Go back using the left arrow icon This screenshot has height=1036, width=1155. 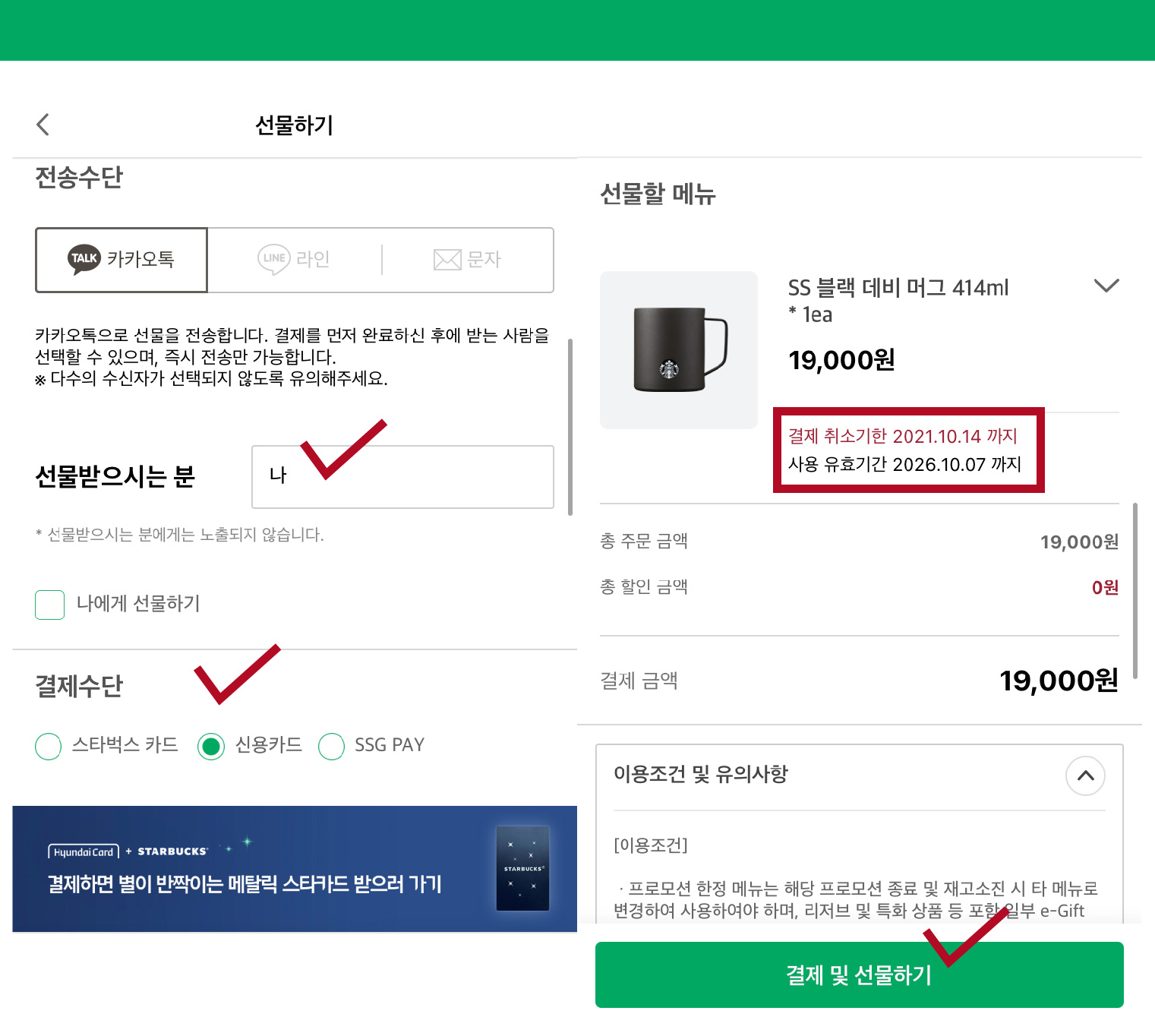(43, 125)
